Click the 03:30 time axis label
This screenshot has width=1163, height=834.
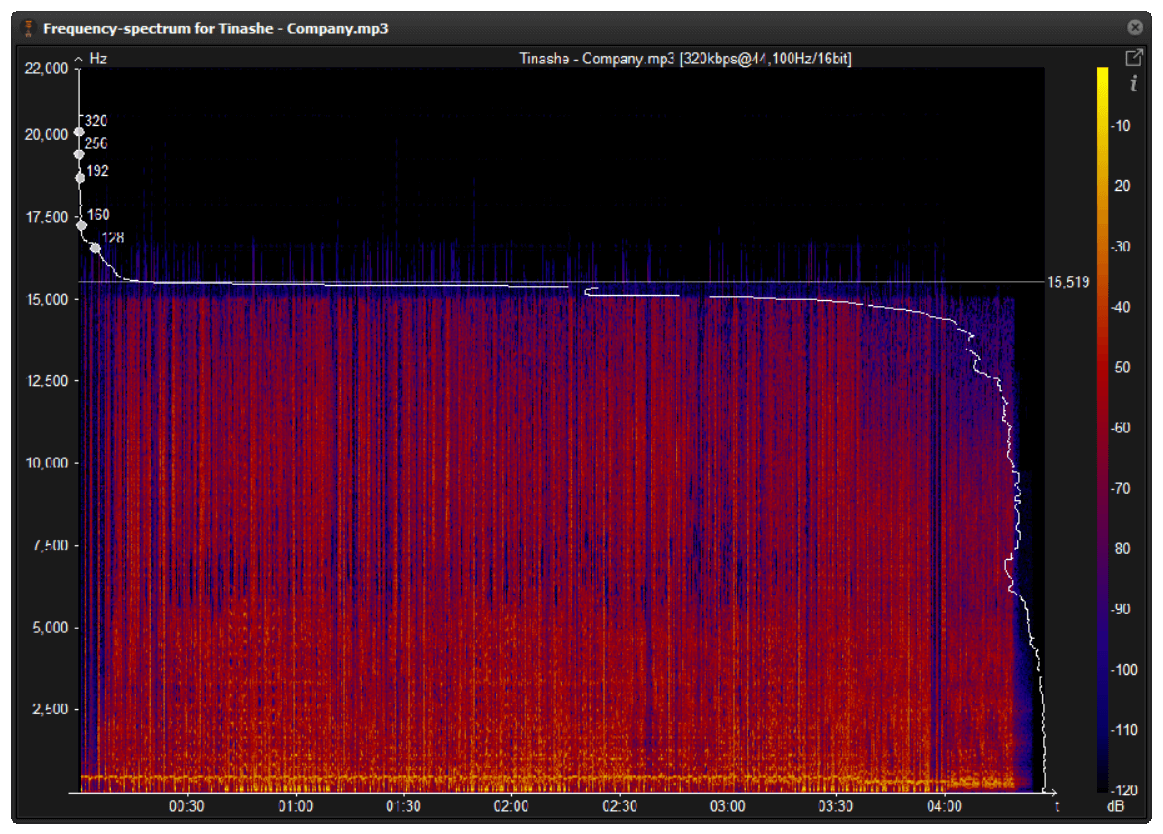click(x=836, y=806)
